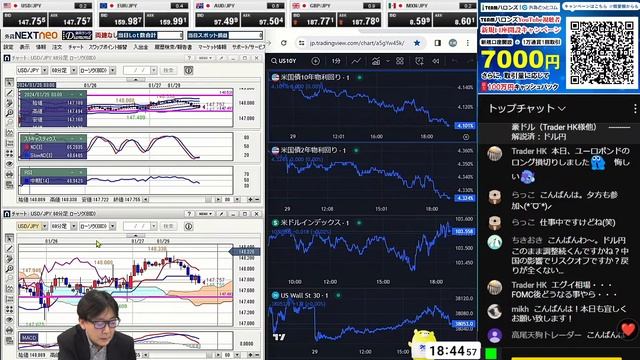
Task: Close the OHLC data box in upper chart
Action: (x=81, y=94)
